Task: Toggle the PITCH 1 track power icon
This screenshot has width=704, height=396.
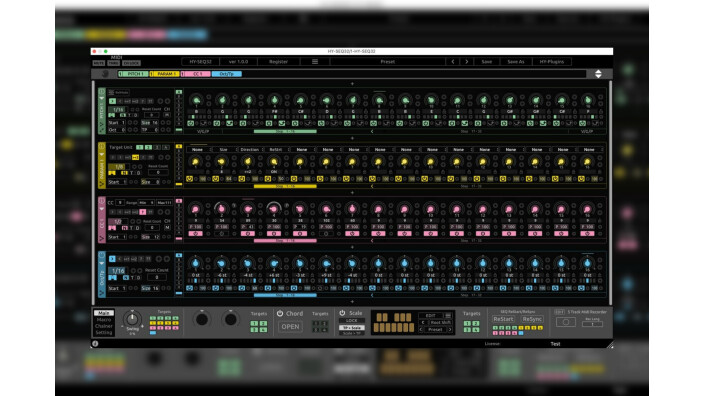Action: click(102, 92)
